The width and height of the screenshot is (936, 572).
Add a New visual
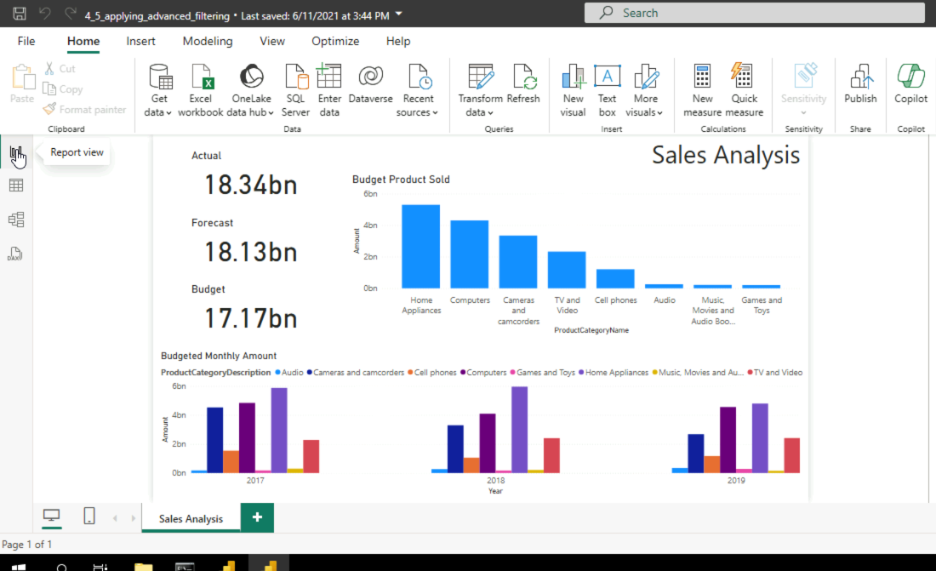[573, 90]
